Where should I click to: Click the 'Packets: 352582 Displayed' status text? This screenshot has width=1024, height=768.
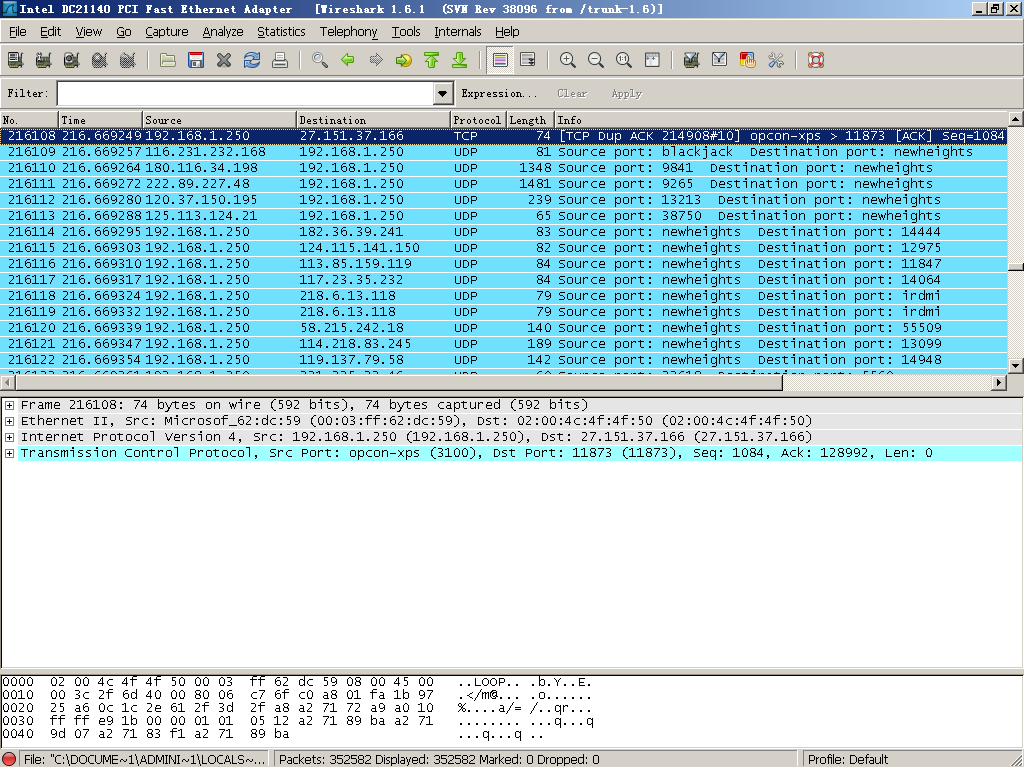tap(439, 760)
